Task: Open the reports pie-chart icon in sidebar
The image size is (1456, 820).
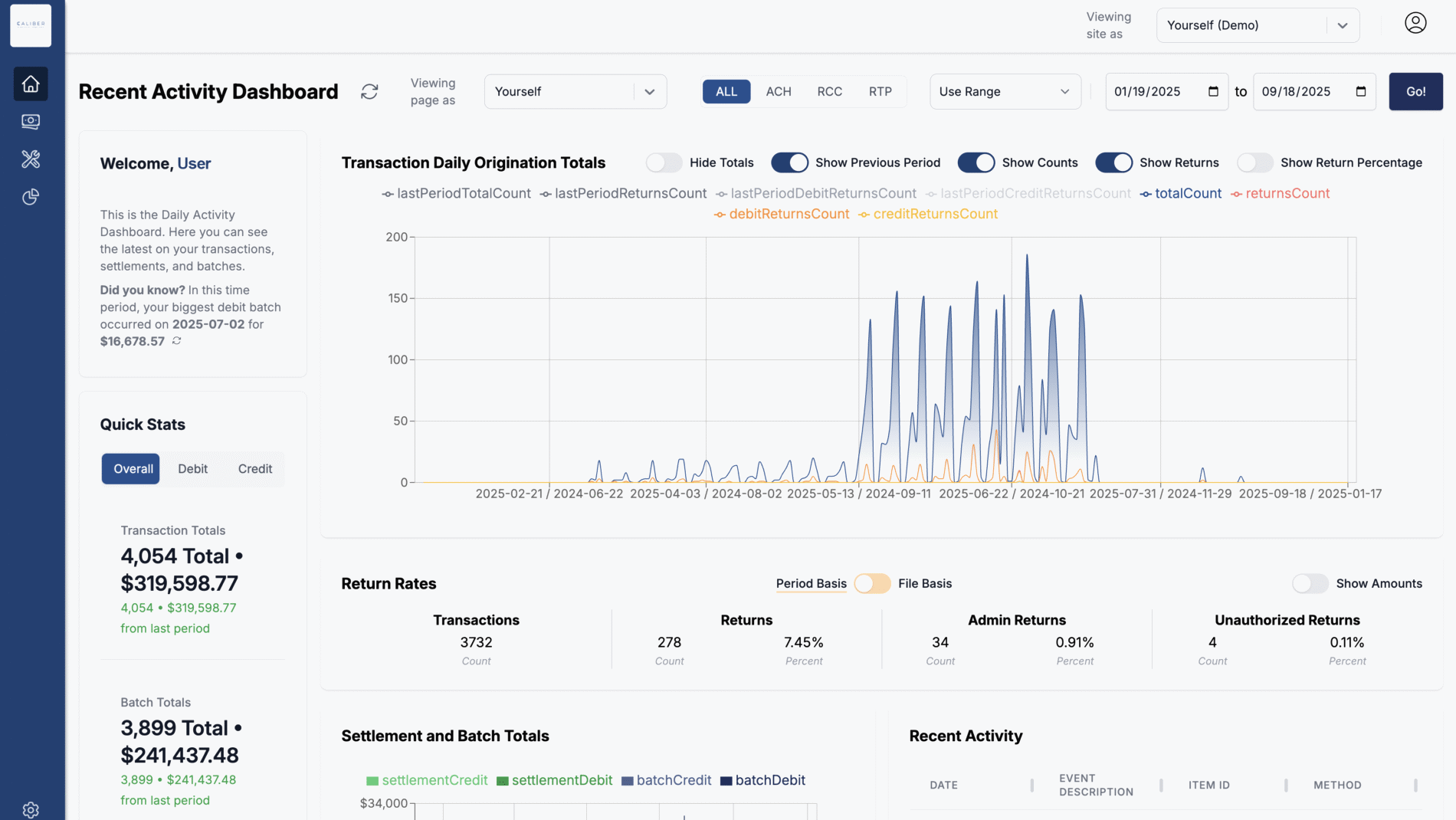Action: pyautogui.click(x=31, y=197)
